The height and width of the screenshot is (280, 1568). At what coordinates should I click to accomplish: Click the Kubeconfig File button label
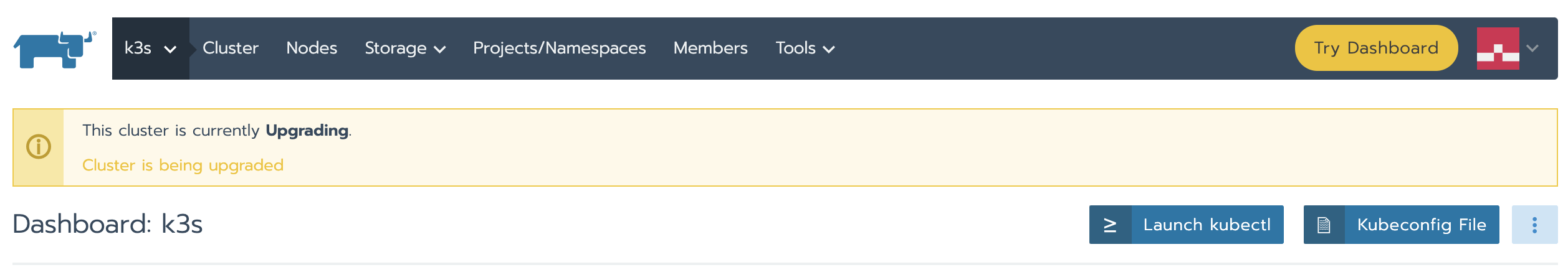[1422, 225]
